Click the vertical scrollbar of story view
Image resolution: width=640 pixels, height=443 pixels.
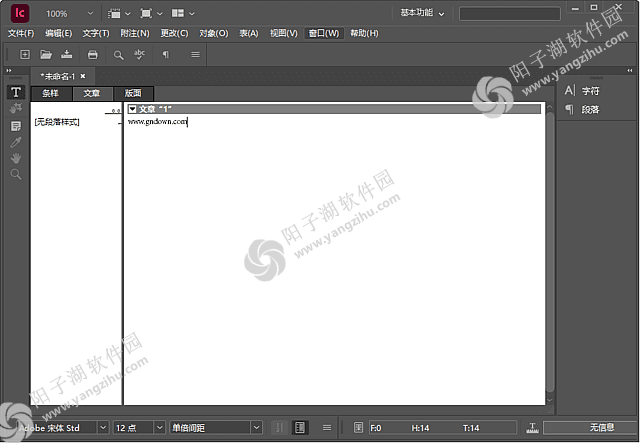click(x=550, y=252)
